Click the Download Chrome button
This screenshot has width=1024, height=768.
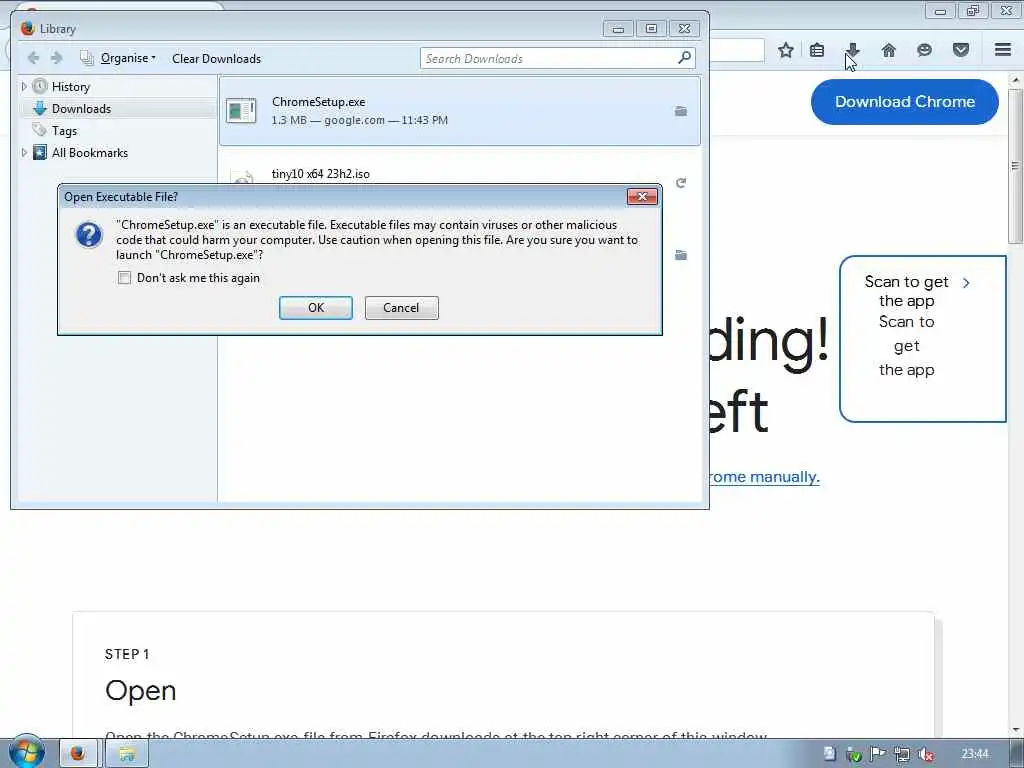pos(904,102)
